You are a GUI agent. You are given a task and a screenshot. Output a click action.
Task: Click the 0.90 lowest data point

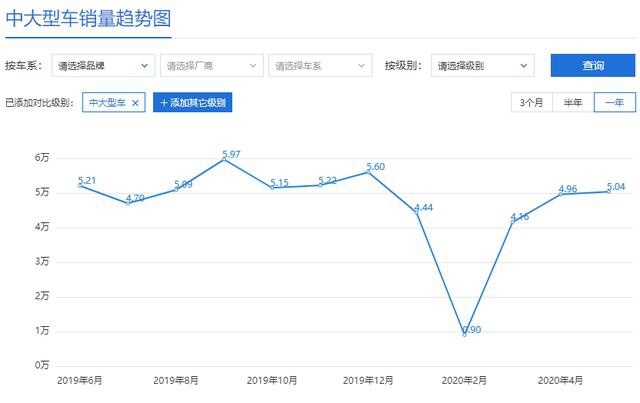(464, 334)
